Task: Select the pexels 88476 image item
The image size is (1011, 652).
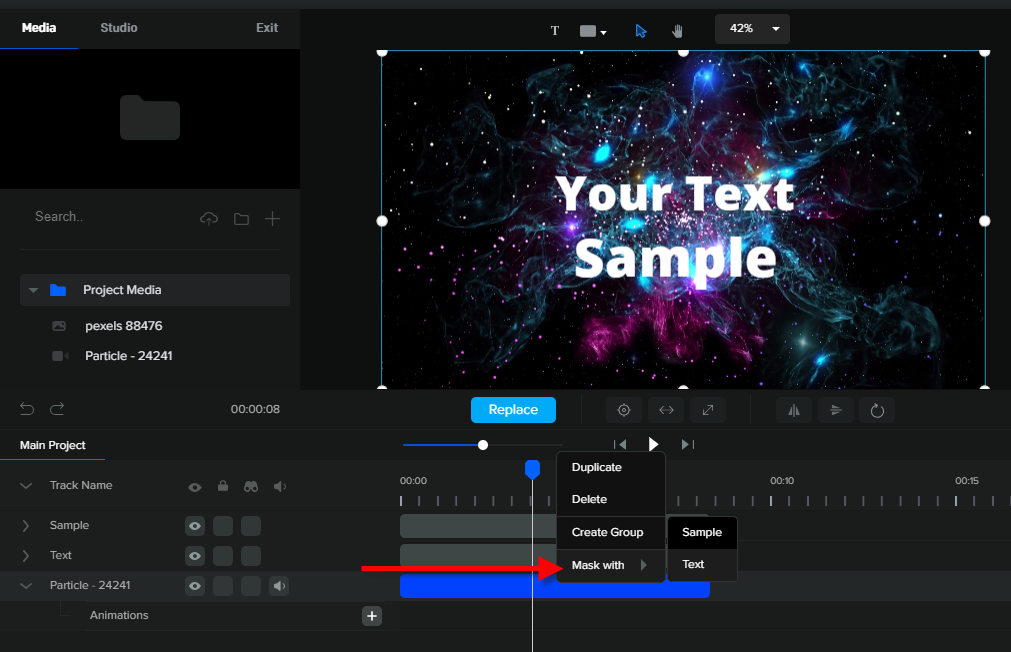Action: (124, 326)
